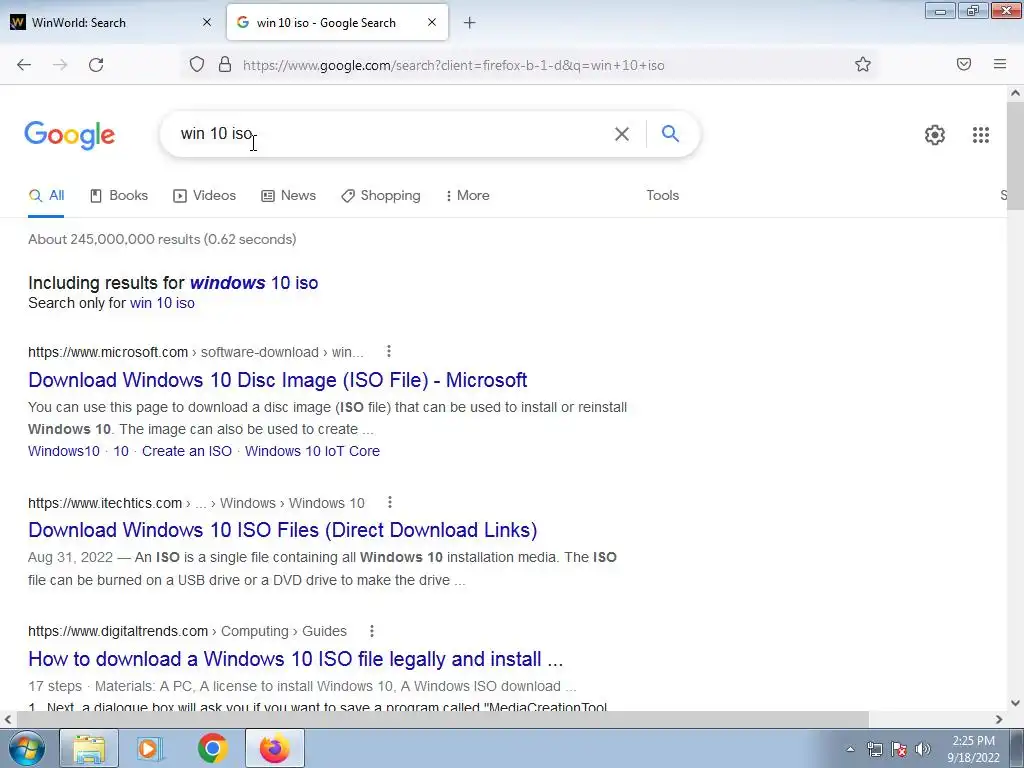Go forward using the forward arrow
The width and height of the screenshot is (1024, 768).
60,65
